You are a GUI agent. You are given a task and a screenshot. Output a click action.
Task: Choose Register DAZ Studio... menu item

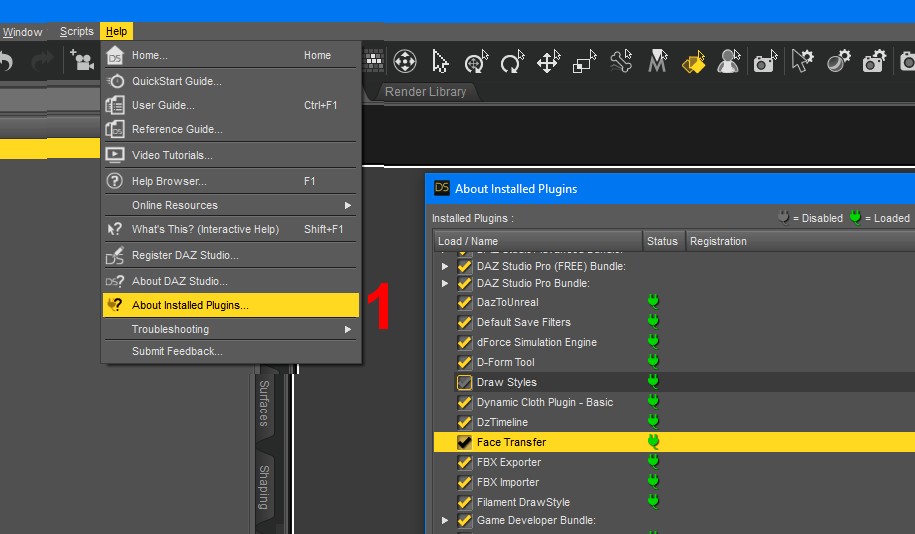231,255
